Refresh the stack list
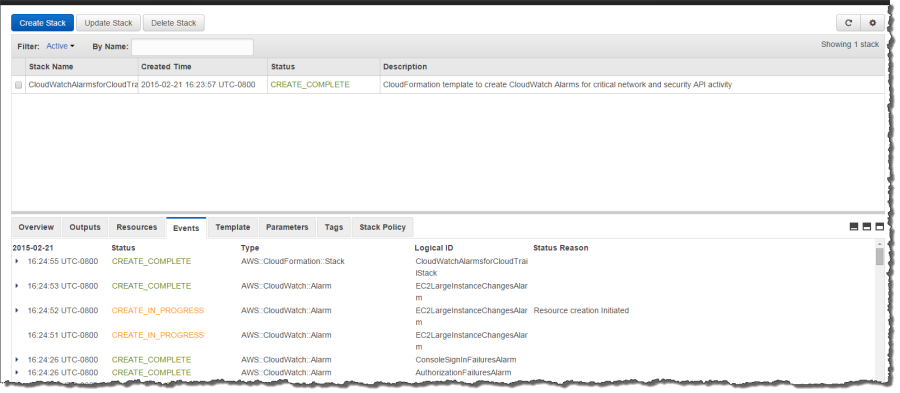Screen dimensions: 900x393 [x=848, y=23]
